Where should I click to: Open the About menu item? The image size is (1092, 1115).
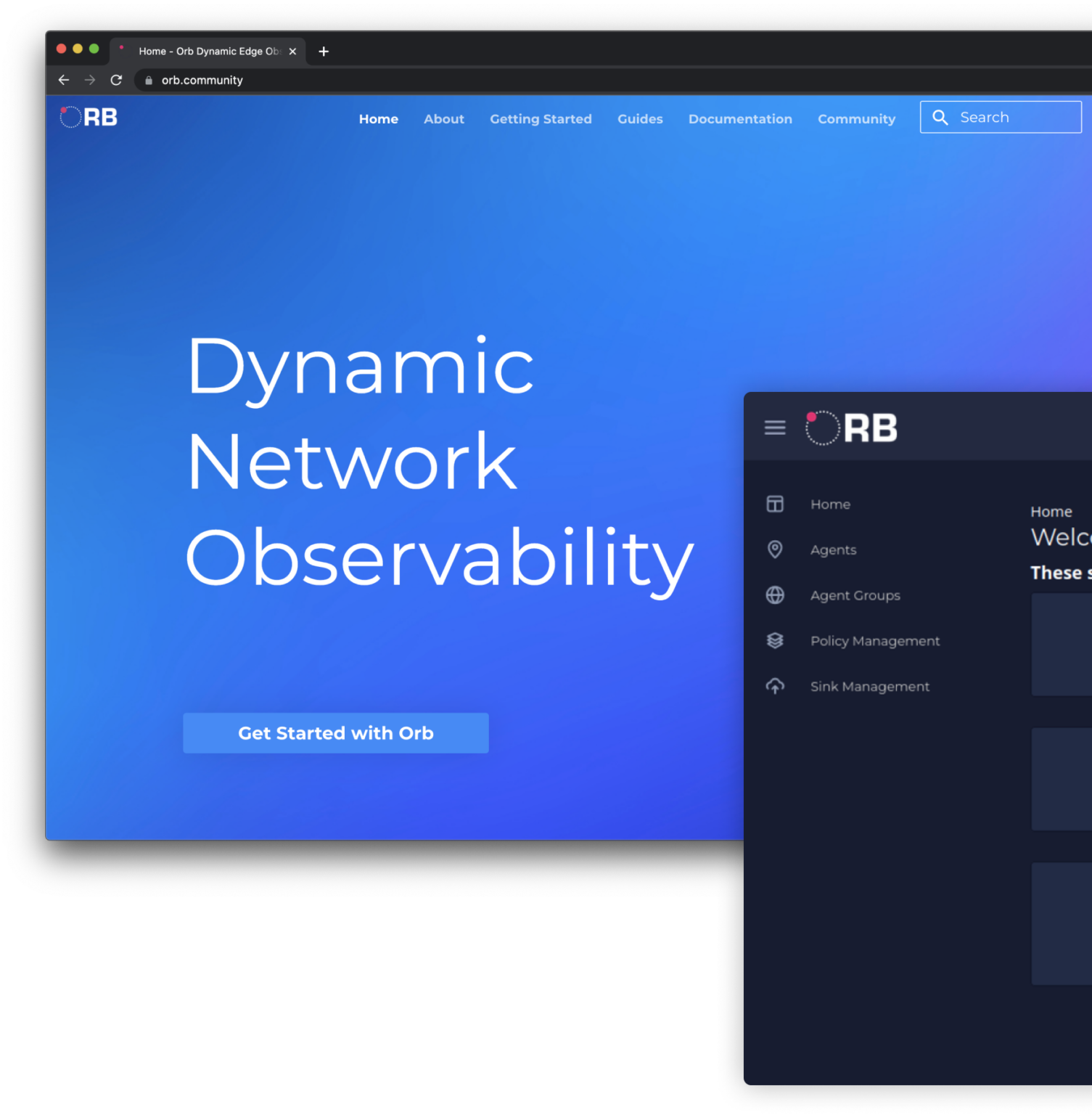point(443,119)
